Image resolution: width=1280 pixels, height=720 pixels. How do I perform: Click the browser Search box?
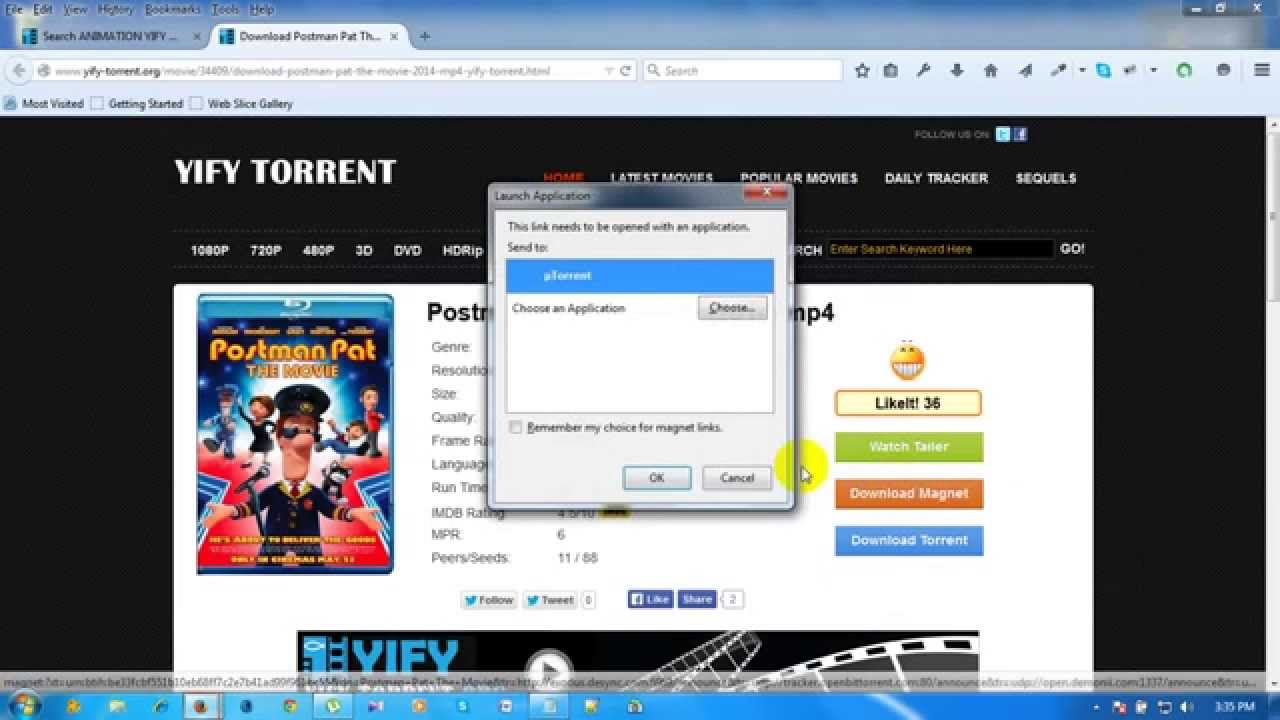[743, 71]
